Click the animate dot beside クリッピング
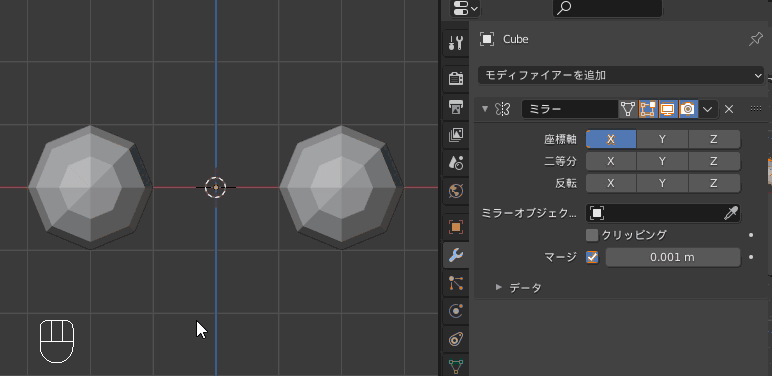The height and width of the screenshot is (376, 772). pos(751,235)
